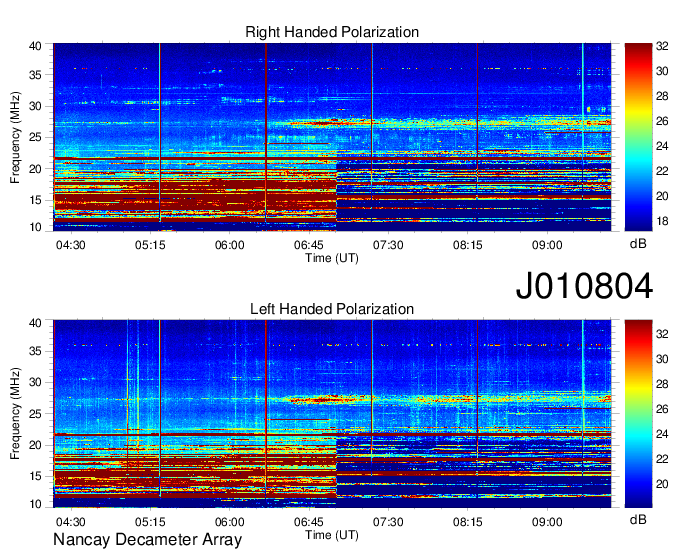
Task: Click the 'Left Handed Polarization' plot title
Action: tap(332, 309)
